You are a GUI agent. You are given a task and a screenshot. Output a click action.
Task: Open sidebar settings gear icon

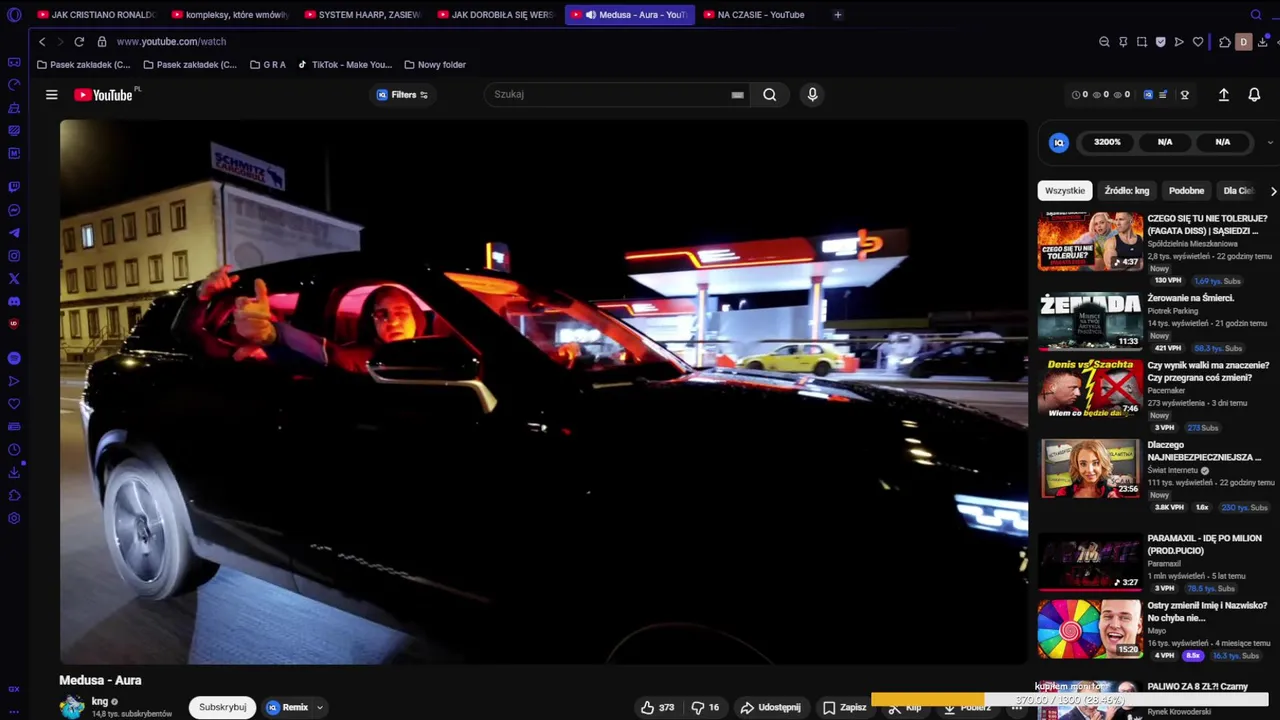click(x=14, y=518)
